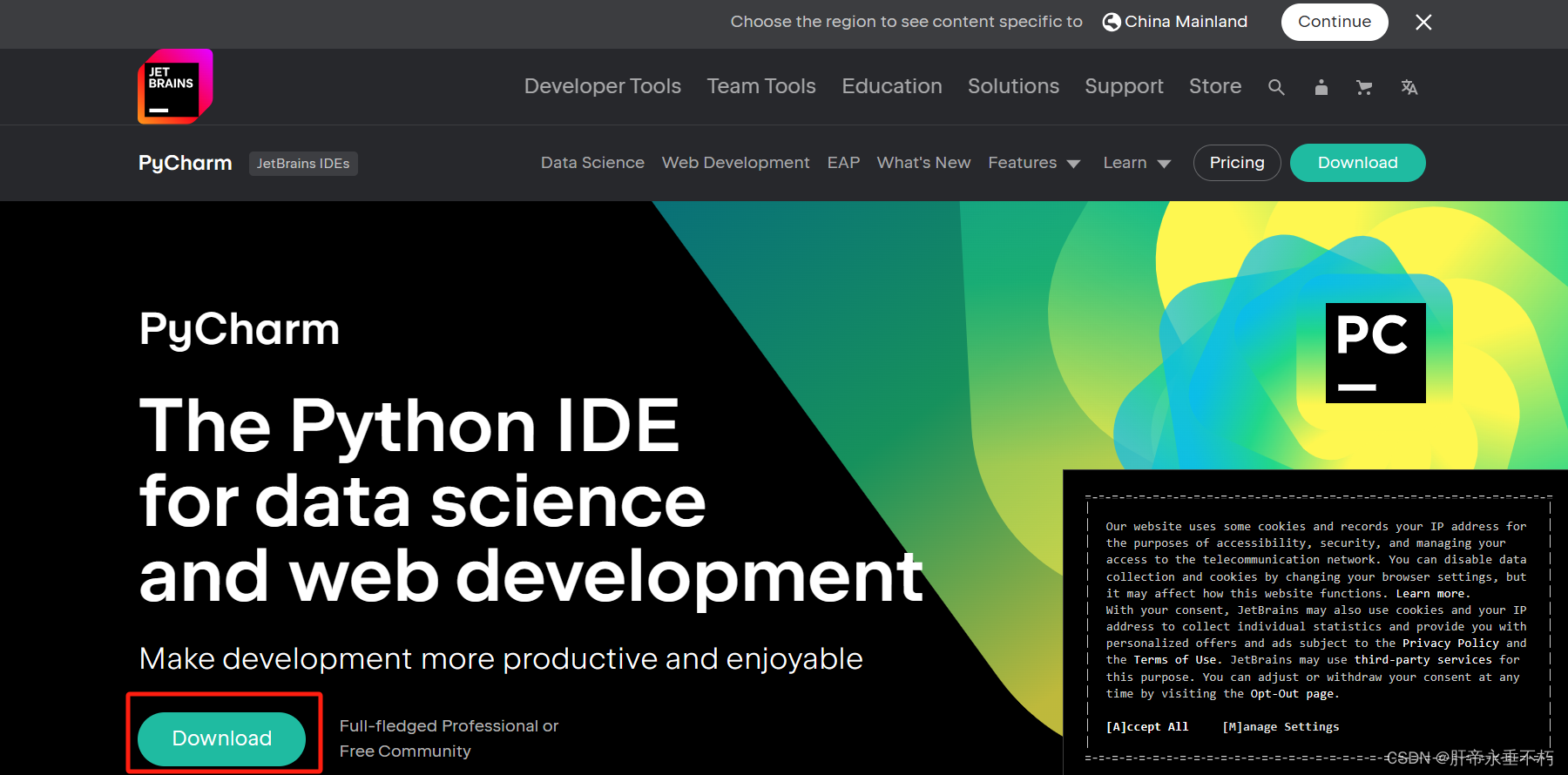This screenshot has width=1568, height=775.
Task: Click the large Download button in hero
Action: pyautogui.click(x=222, y=738)
